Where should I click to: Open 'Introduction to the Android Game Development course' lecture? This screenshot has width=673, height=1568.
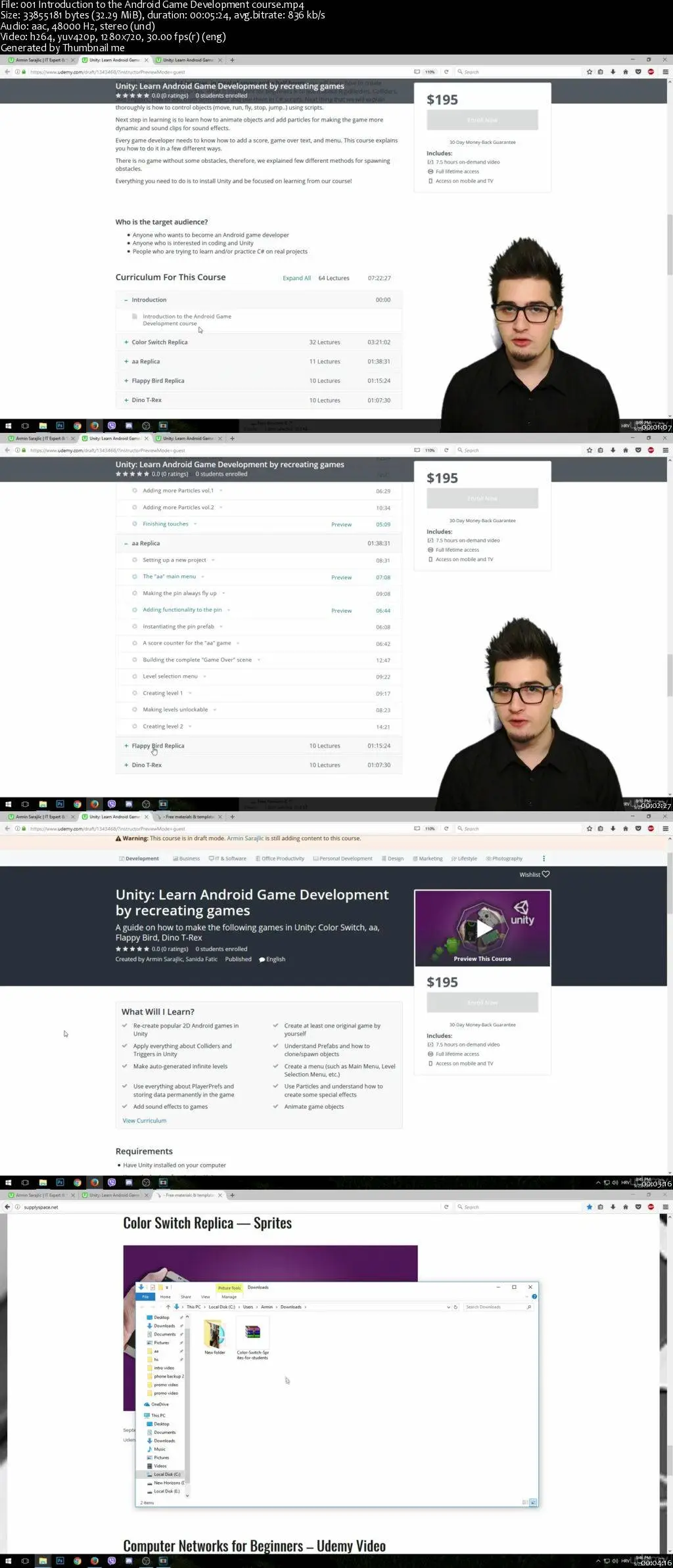point(187,320)
